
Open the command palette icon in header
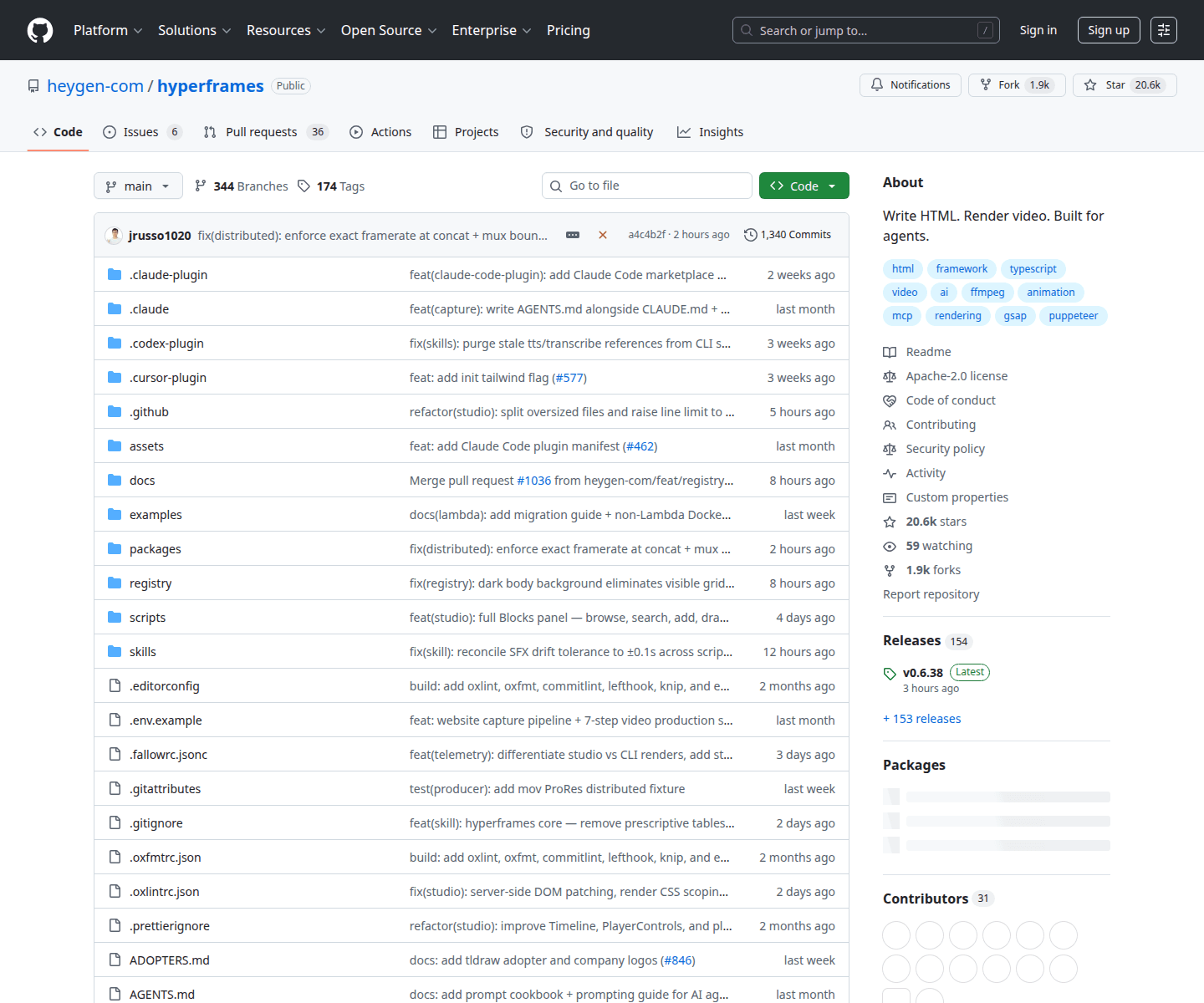click(1164, 30)
